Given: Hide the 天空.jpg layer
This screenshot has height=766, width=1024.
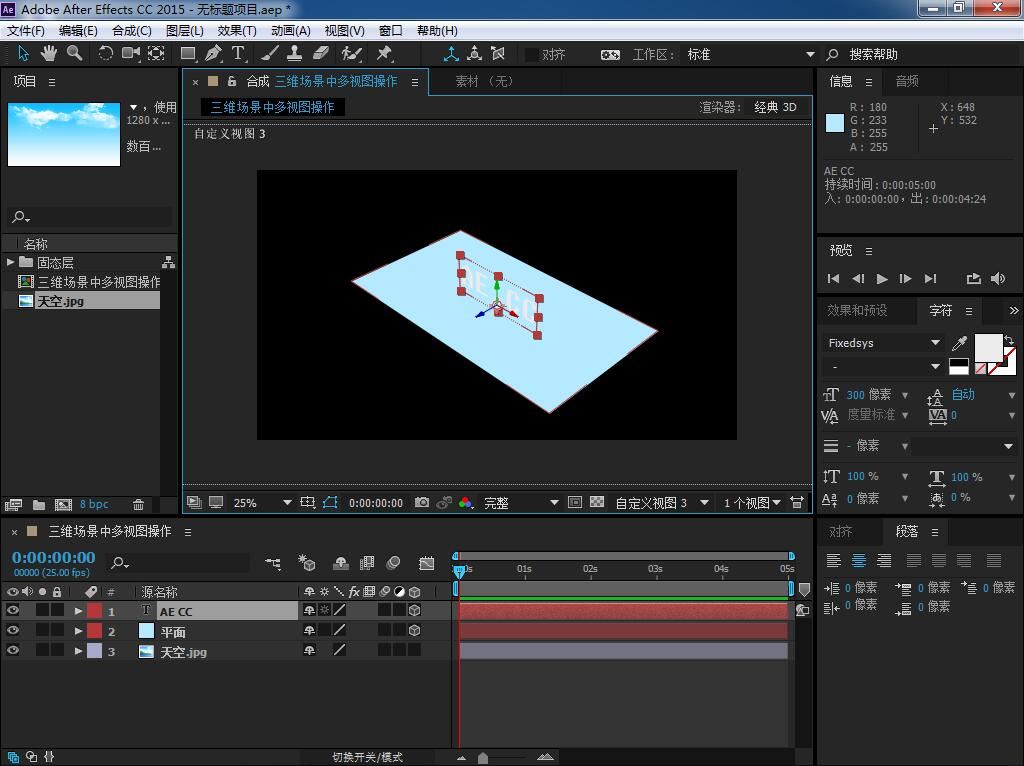Looking at the screenshot, I should pos(12,650).
